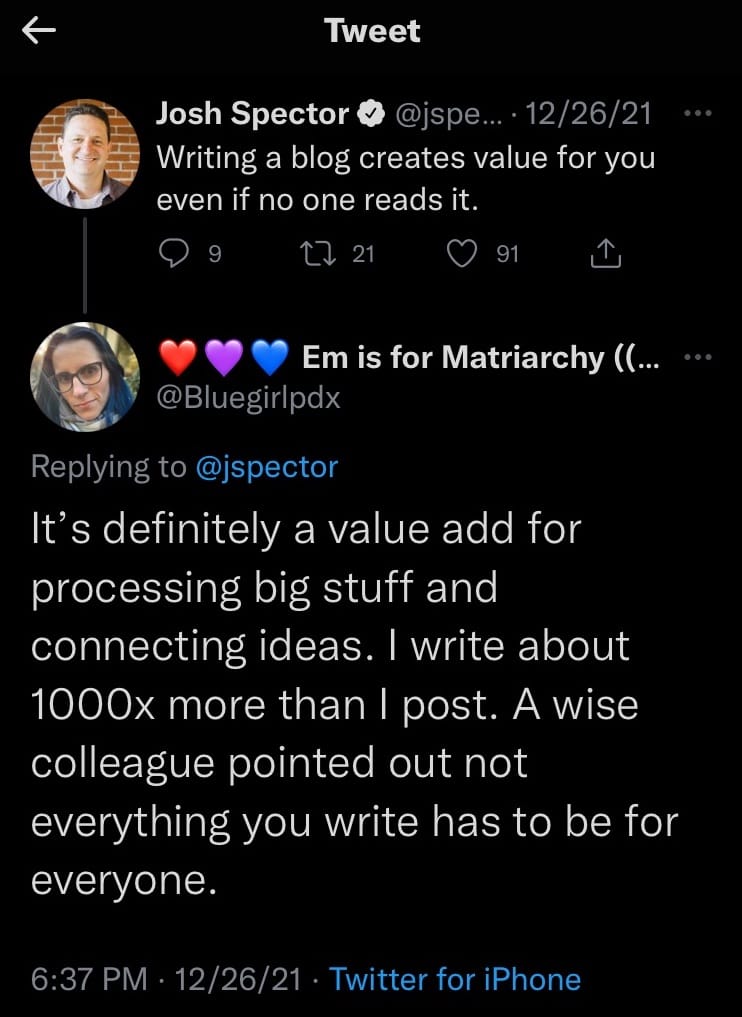Like Josh Spector's tweet with the heart icon
Viewport: 742px width, 1017px height.
pos(461,253)
